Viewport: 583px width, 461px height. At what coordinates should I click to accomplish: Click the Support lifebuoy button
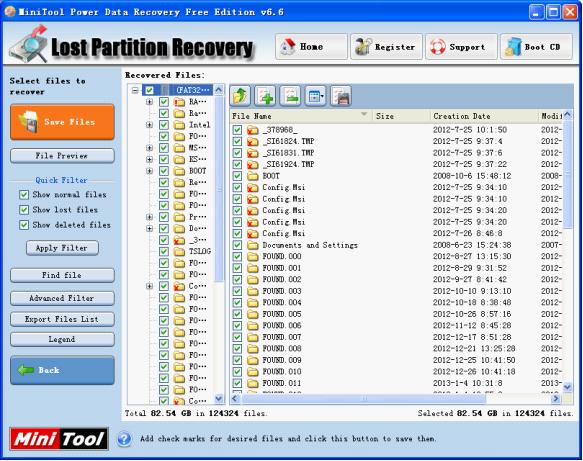[461, 47]
